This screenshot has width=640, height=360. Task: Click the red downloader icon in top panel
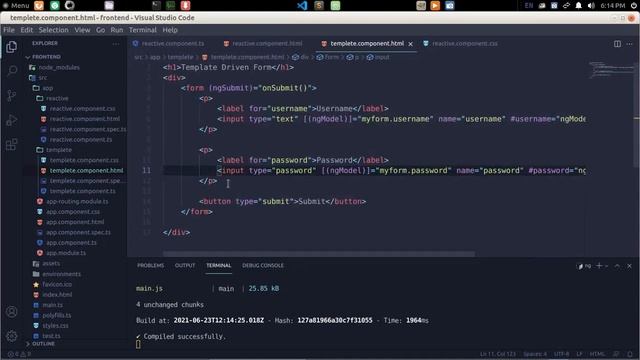pyautogui.click(x=185, y=5)
